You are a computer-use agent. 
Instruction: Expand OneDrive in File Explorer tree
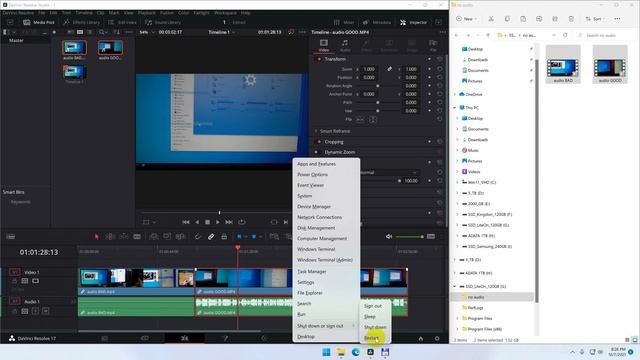tap(455, 94)
